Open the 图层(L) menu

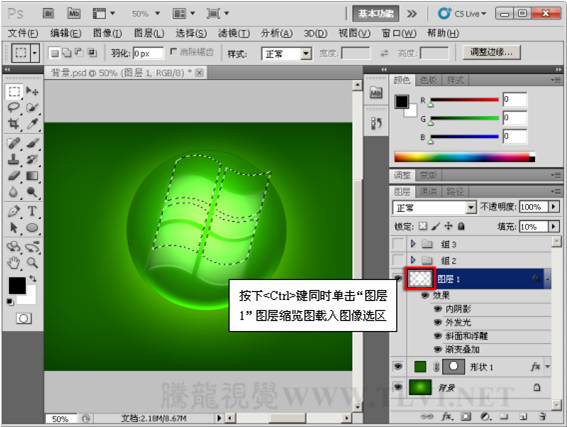tap(149, 34)
